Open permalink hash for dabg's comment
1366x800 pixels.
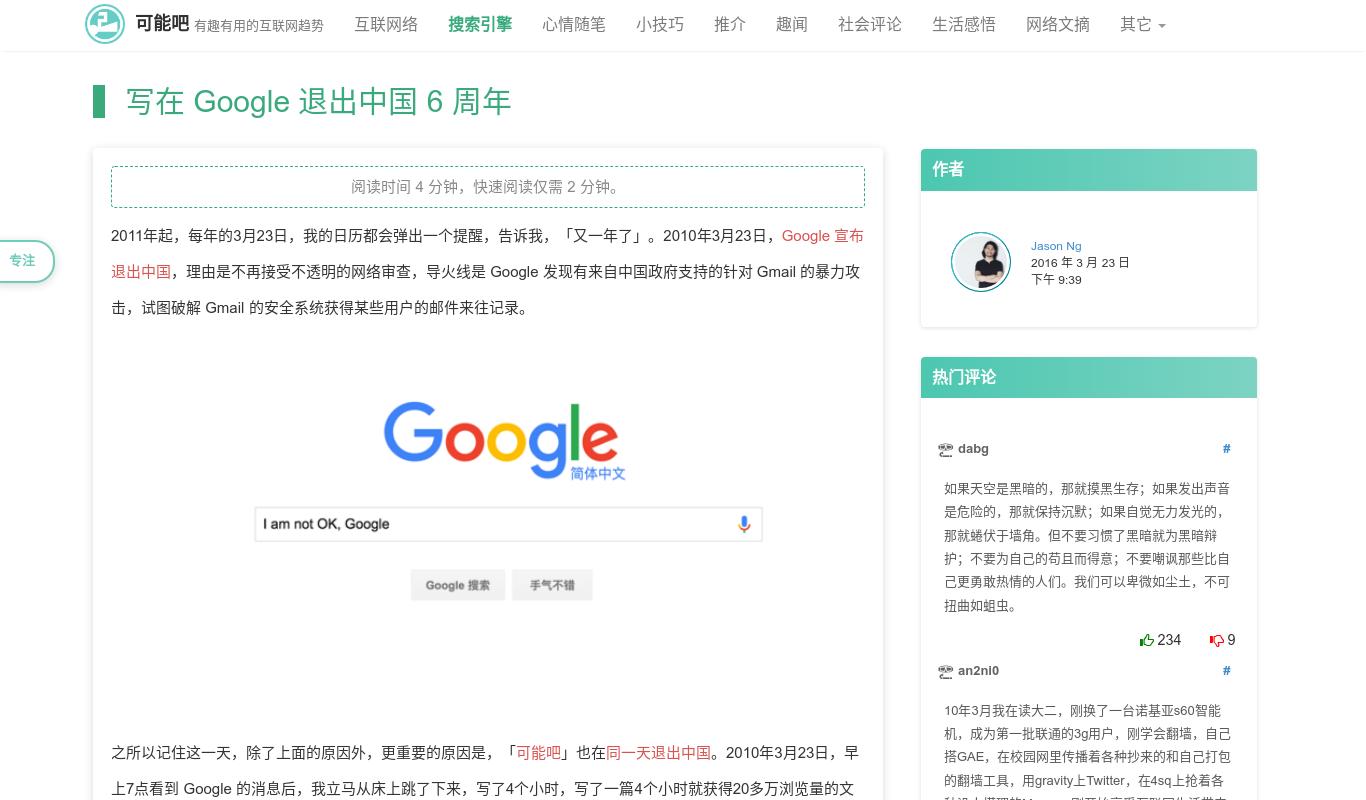coord(1226,449)
